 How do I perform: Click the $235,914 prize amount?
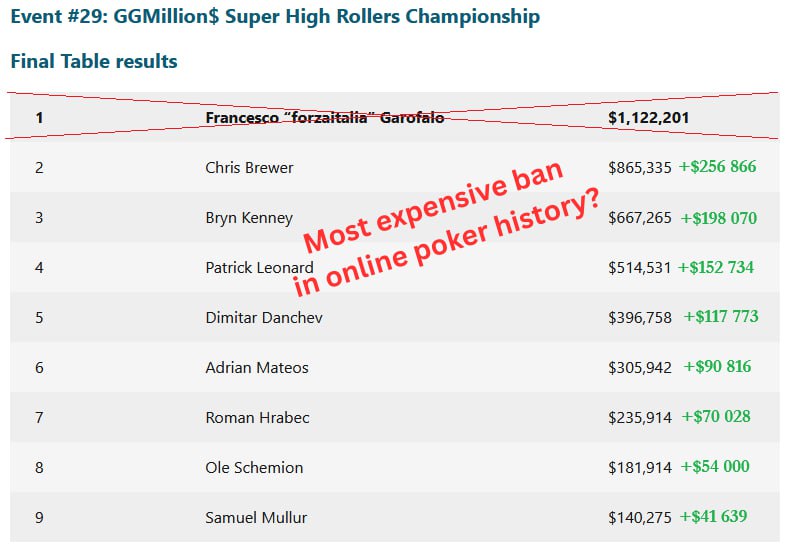tap(640, 418)
